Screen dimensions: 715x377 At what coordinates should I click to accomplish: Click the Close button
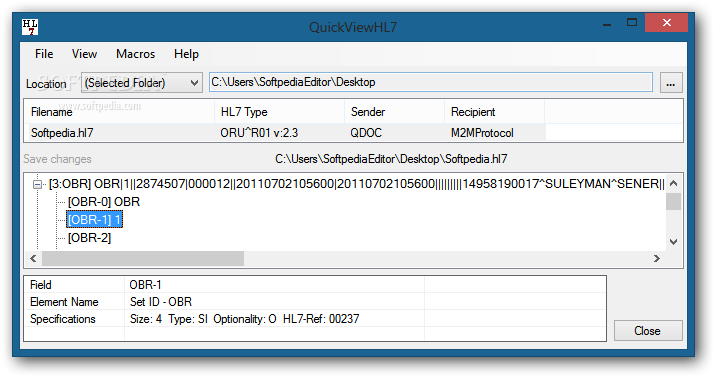click(x=648, y=331)
